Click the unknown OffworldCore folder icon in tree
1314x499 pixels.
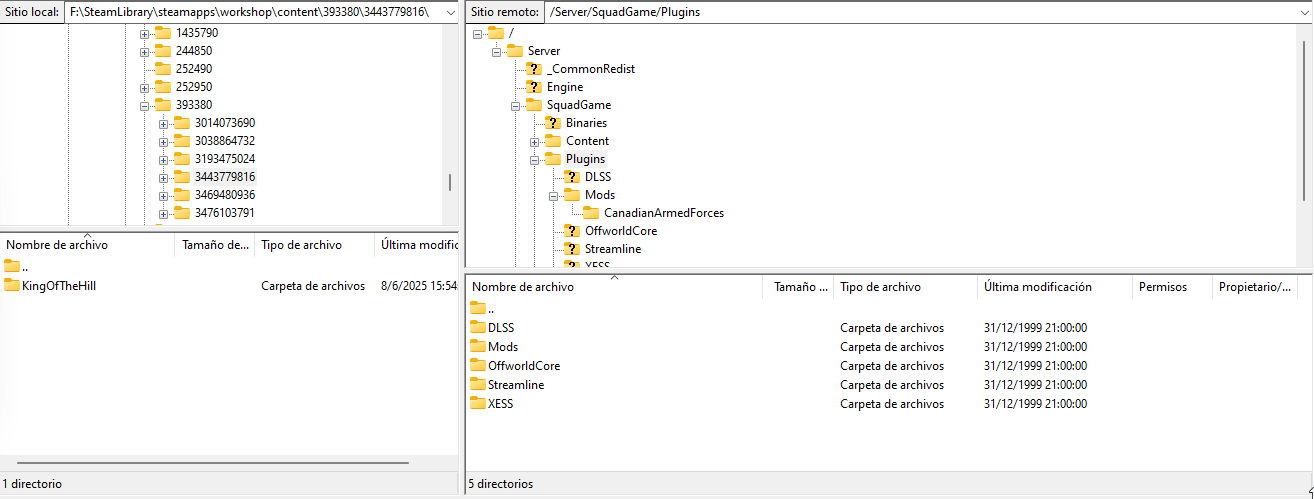(572, 231)
